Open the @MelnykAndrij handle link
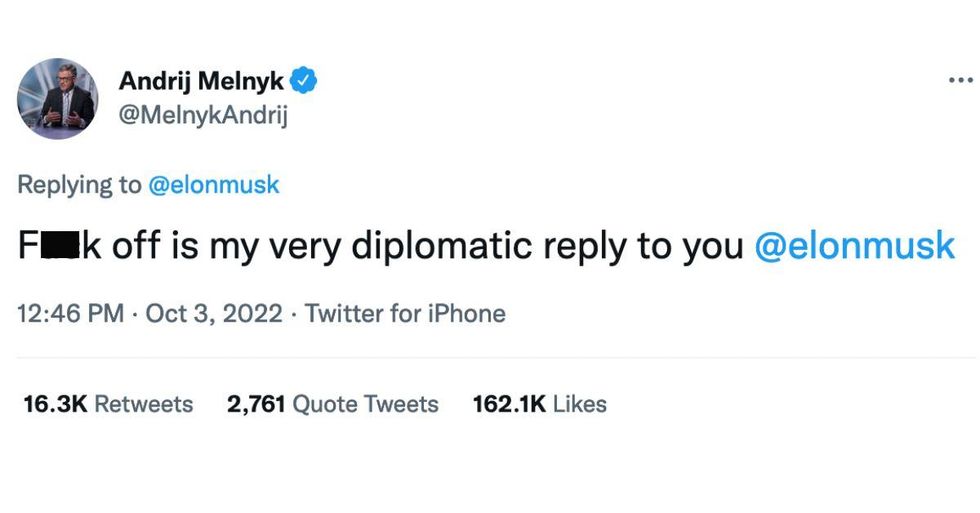 click(203, 117)
